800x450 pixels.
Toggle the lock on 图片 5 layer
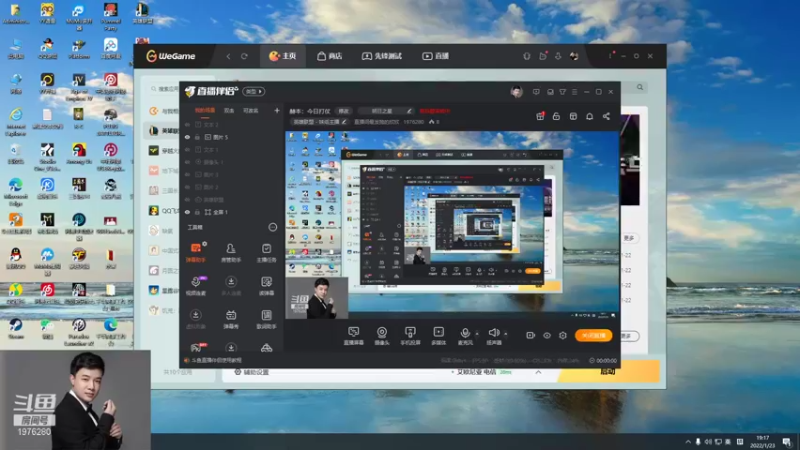pos(197,137)
